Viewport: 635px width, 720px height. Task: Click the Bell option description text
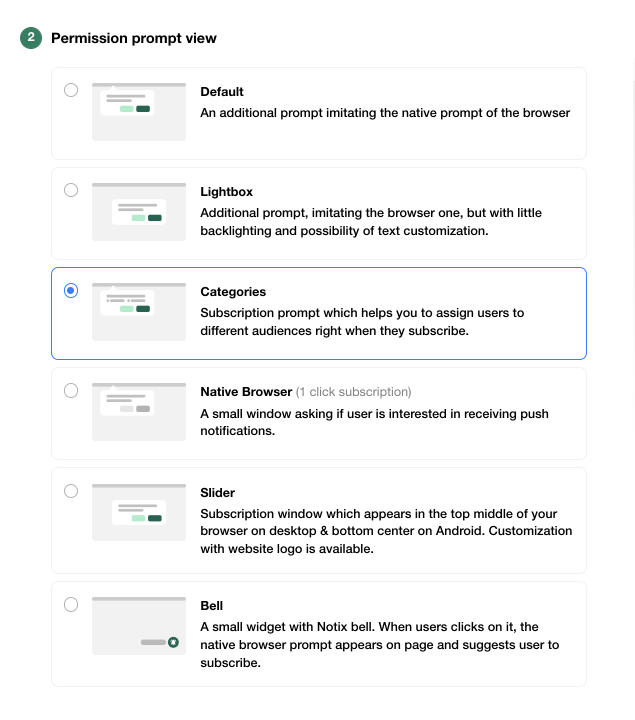(x=380, y=645)
